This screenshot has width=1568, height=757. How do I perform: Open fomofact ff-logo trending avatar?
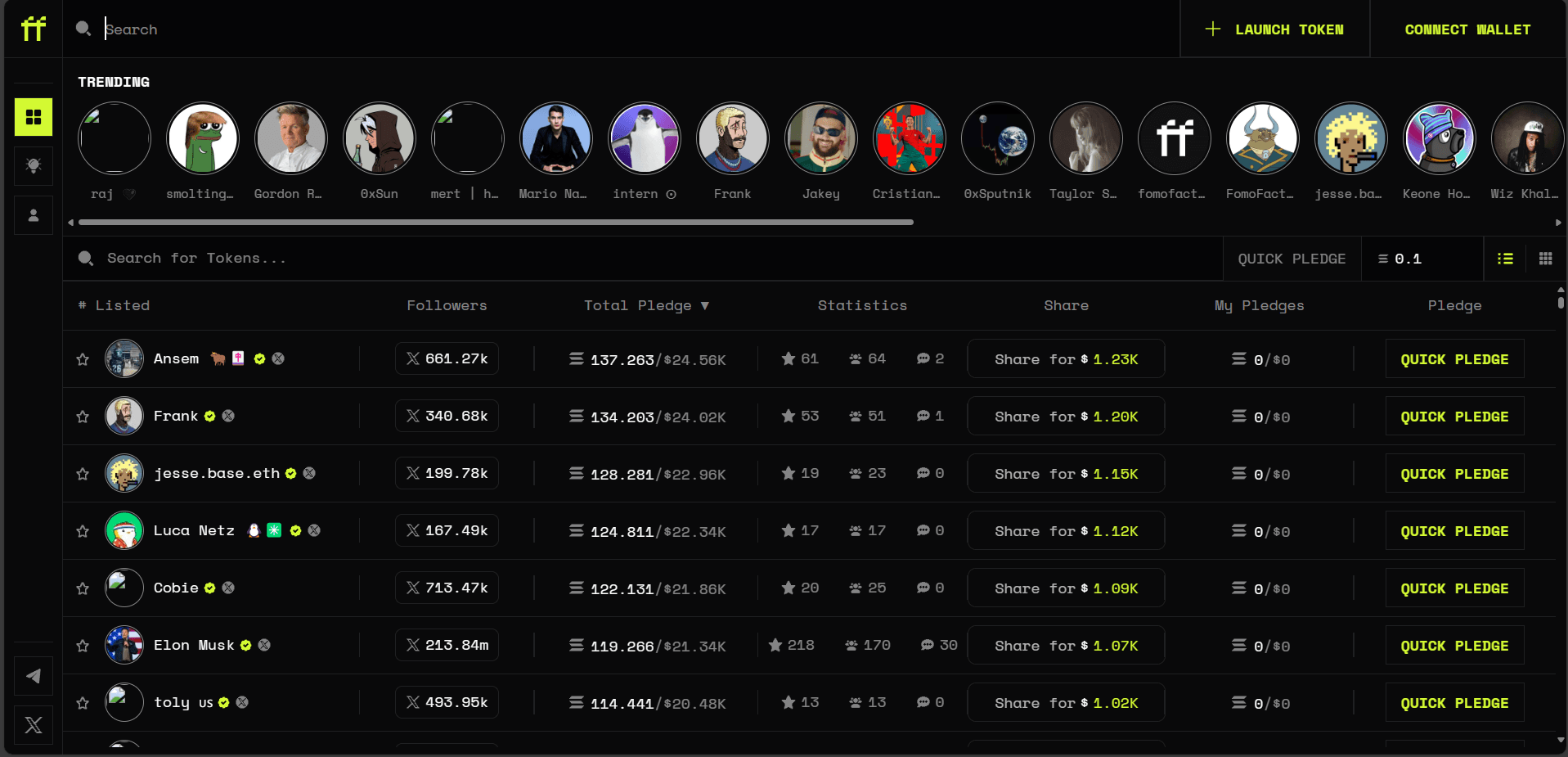point(1174,138)
